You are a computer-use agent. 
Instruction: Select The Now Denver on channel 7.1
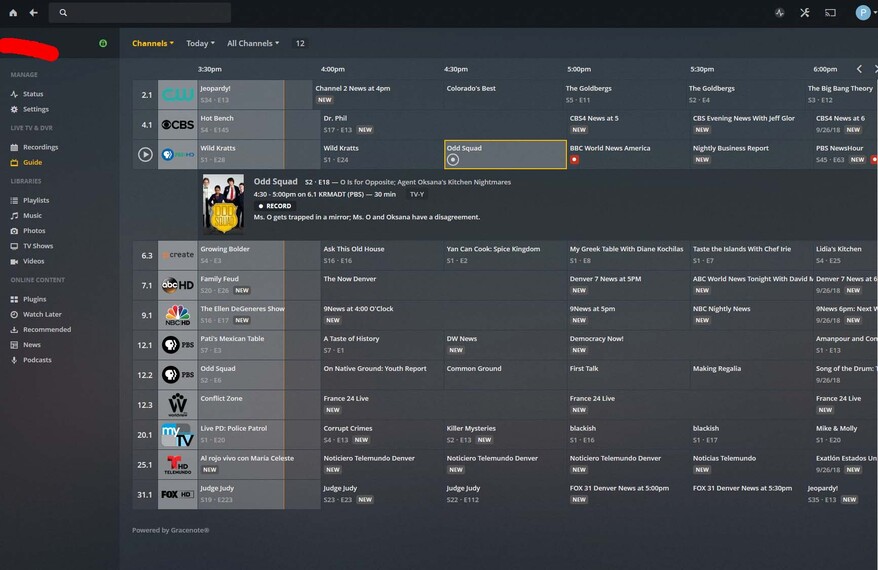pyautogui.click(x=443, y=285)
